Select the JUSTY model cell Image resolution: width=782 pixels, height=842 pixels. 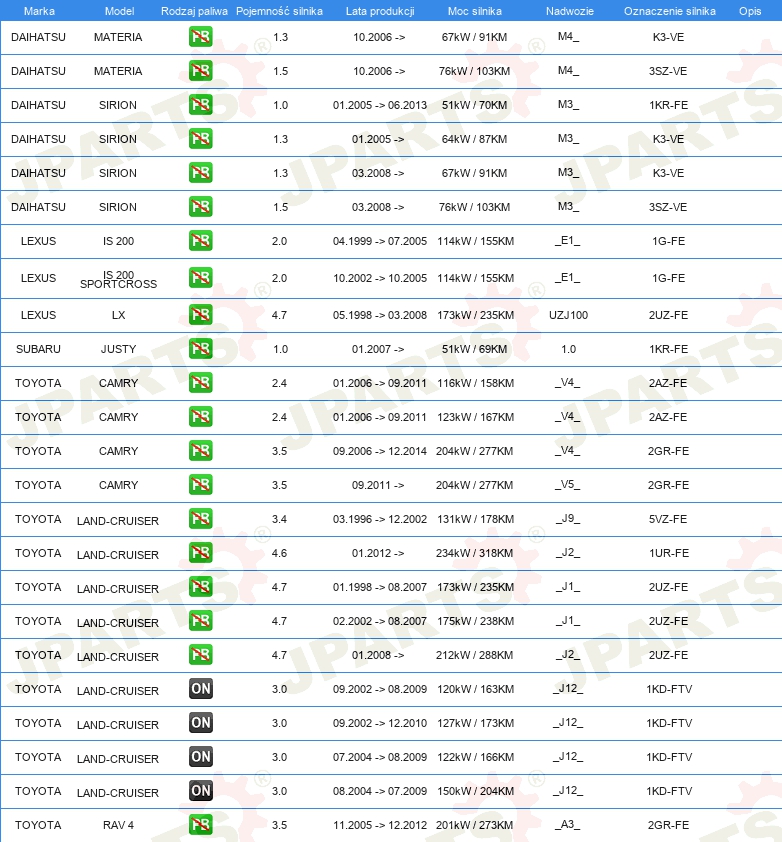click(x=118, y=349)
